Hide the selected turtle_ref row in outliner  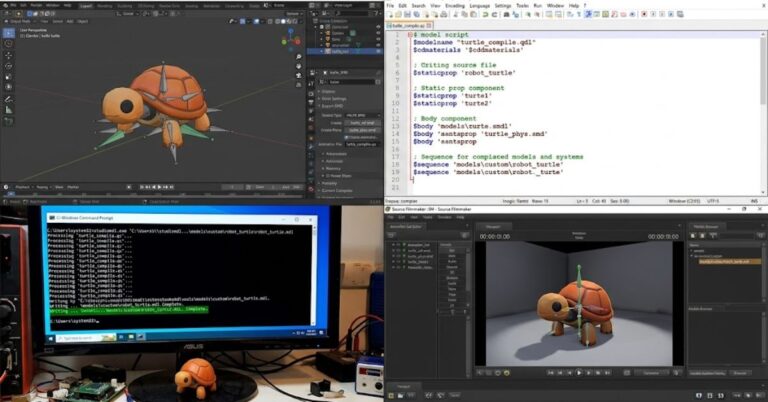(x=378, y=51)
